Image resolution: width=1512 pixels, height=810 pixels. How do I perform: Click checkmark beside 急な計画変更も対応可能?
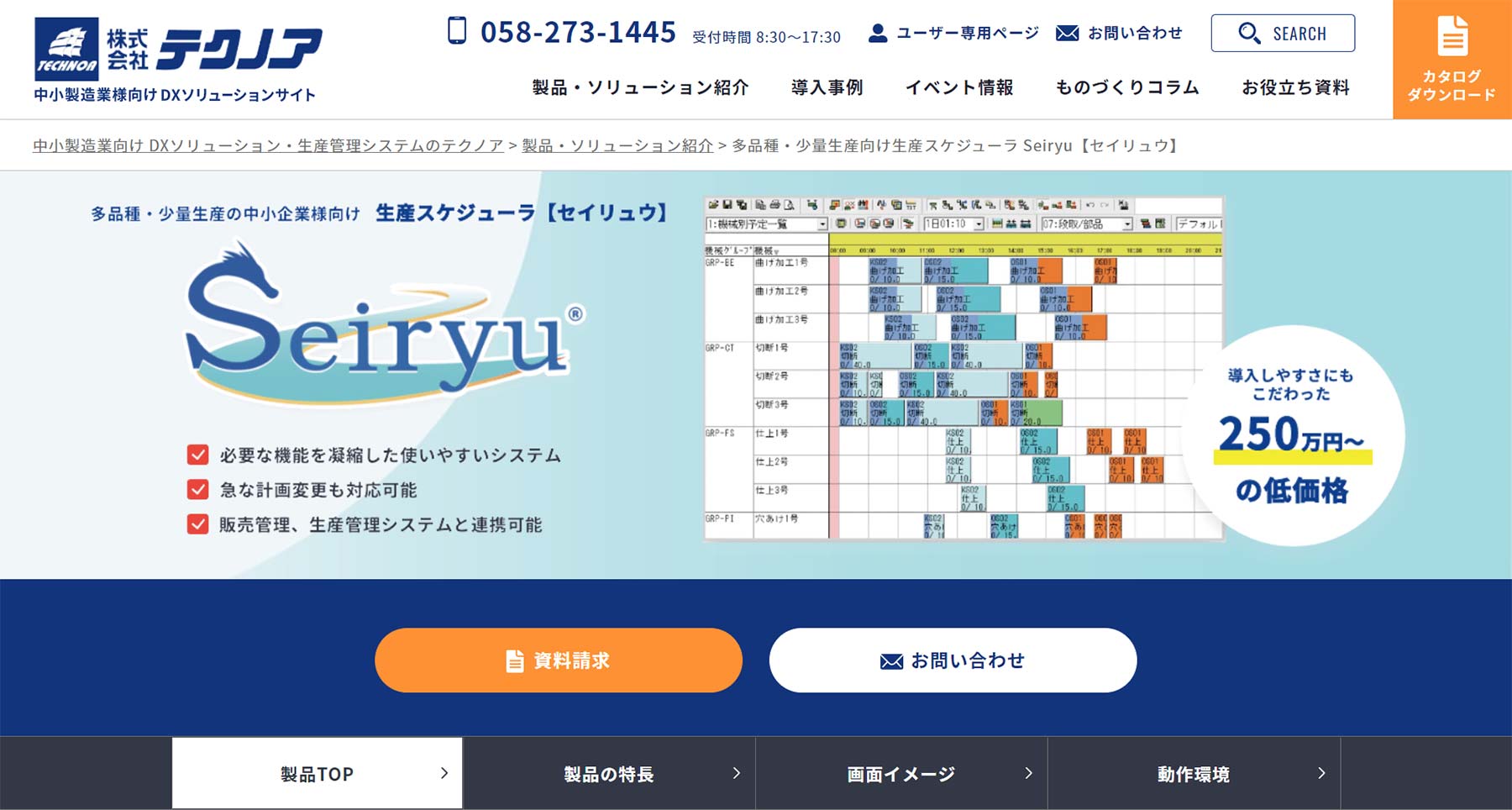tap(197, 489)
